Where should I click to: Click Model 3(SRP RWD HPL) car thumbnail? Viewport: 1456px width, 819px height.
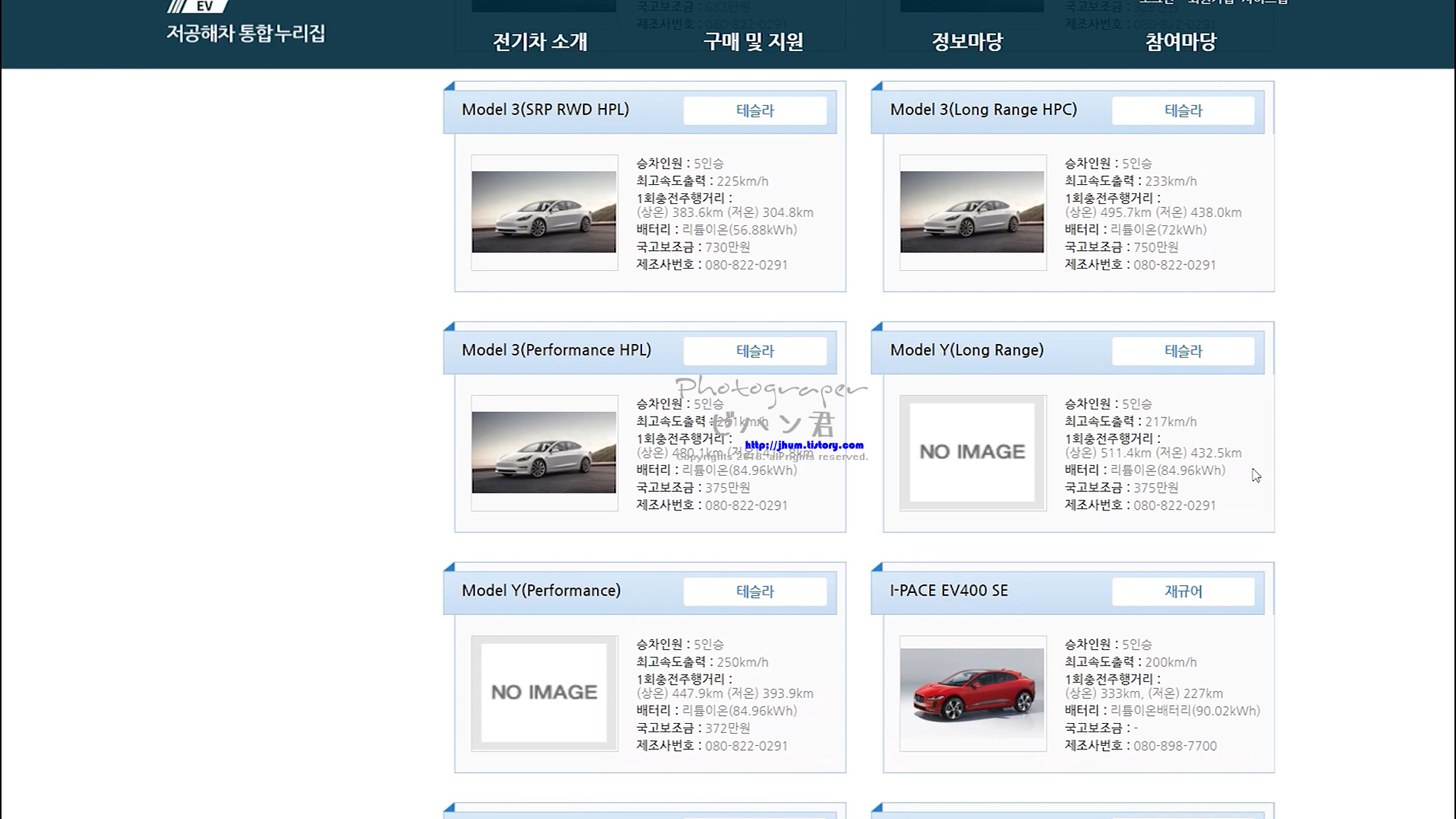pyautogui.click(x=544, y=212)
